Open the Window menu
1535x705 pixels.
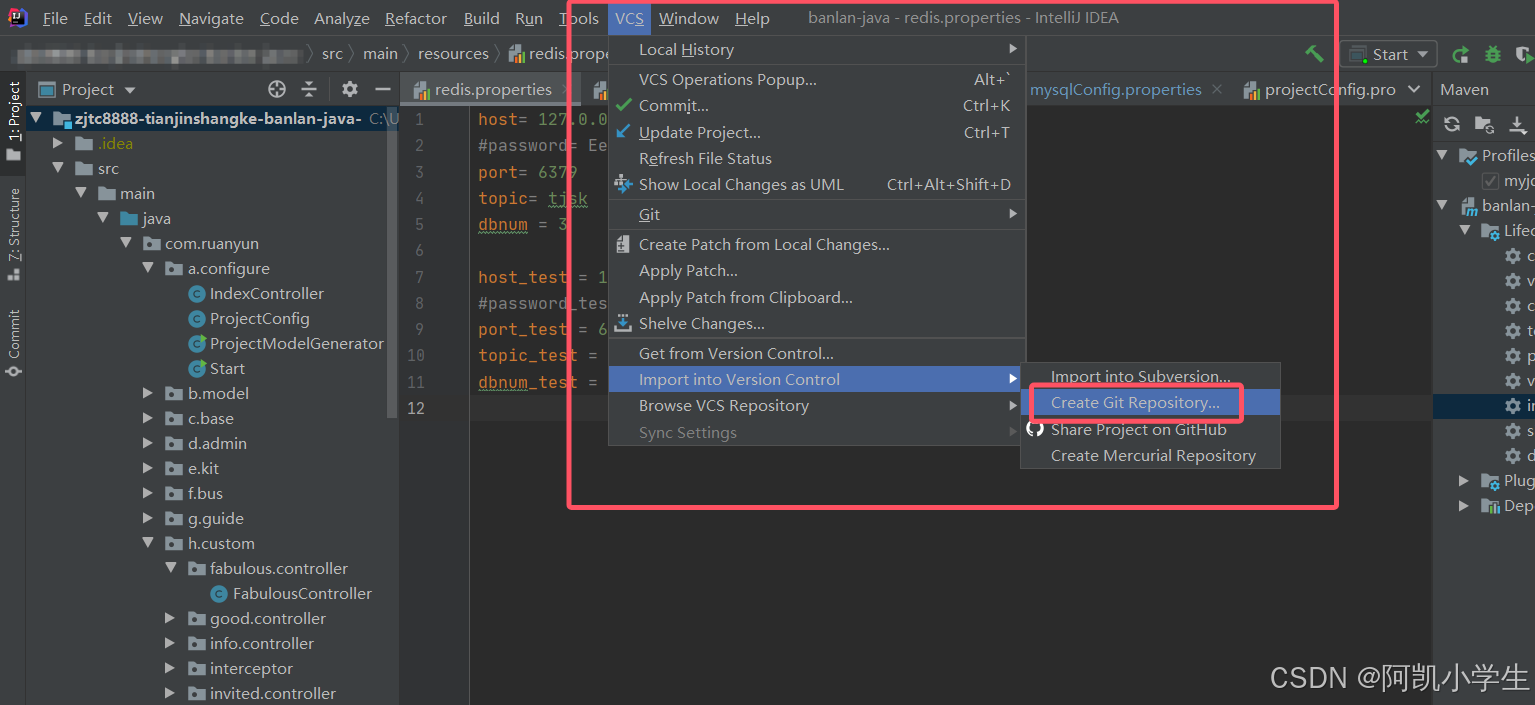689,18
